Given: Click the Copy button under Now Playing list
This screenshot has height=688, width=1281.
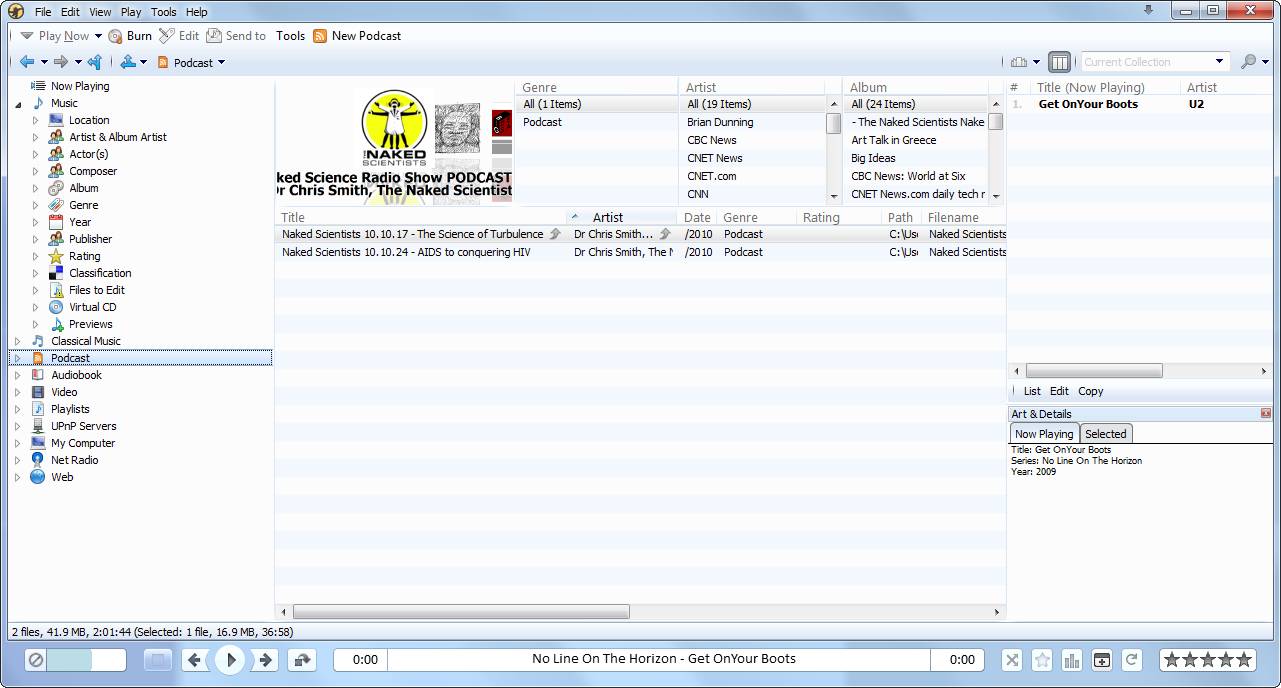Looking at the screenshot, I should coord(1090,391).
